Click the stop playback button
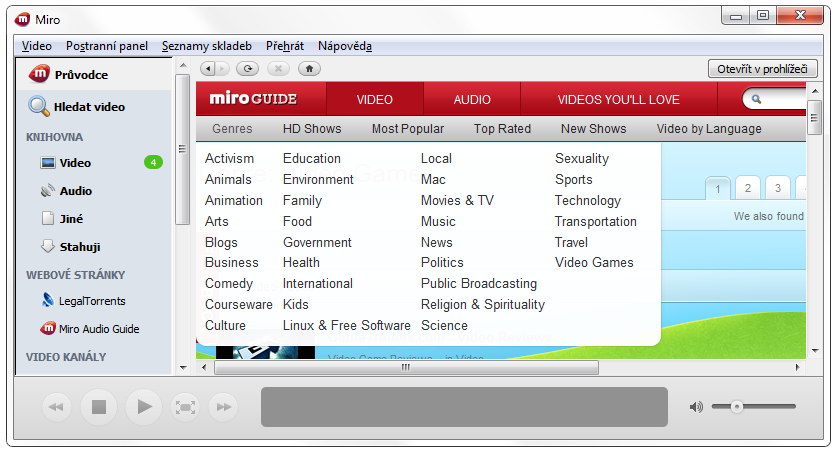This screenshot has width=834, height=450. pyautogui.click(x=99, y=407)
